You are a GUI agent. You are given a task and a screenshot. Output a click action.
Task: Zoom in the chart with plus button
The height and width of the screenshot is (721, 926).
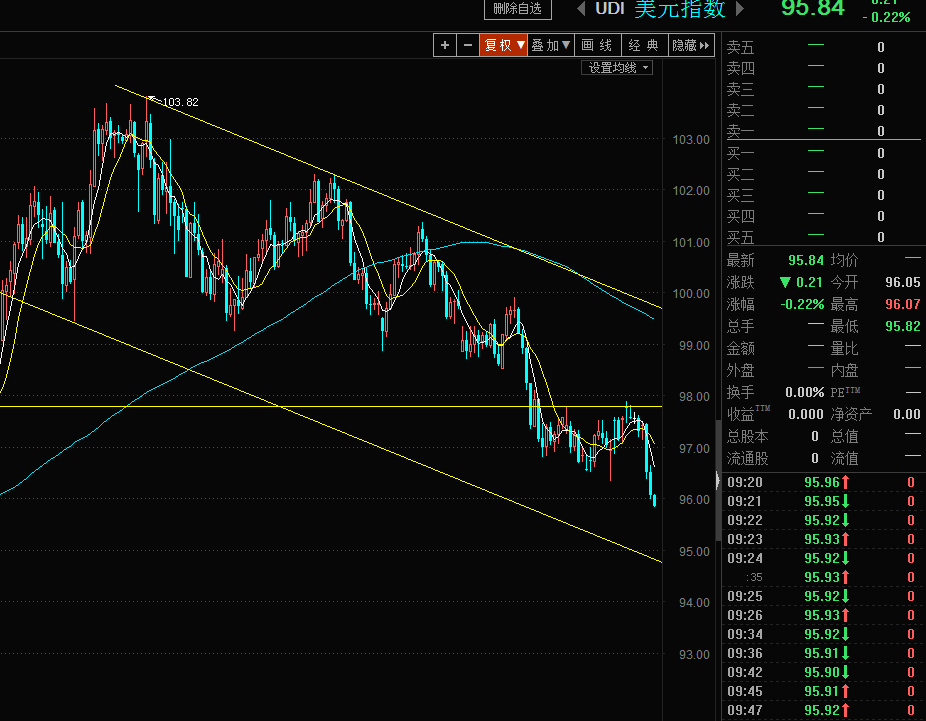445,45
